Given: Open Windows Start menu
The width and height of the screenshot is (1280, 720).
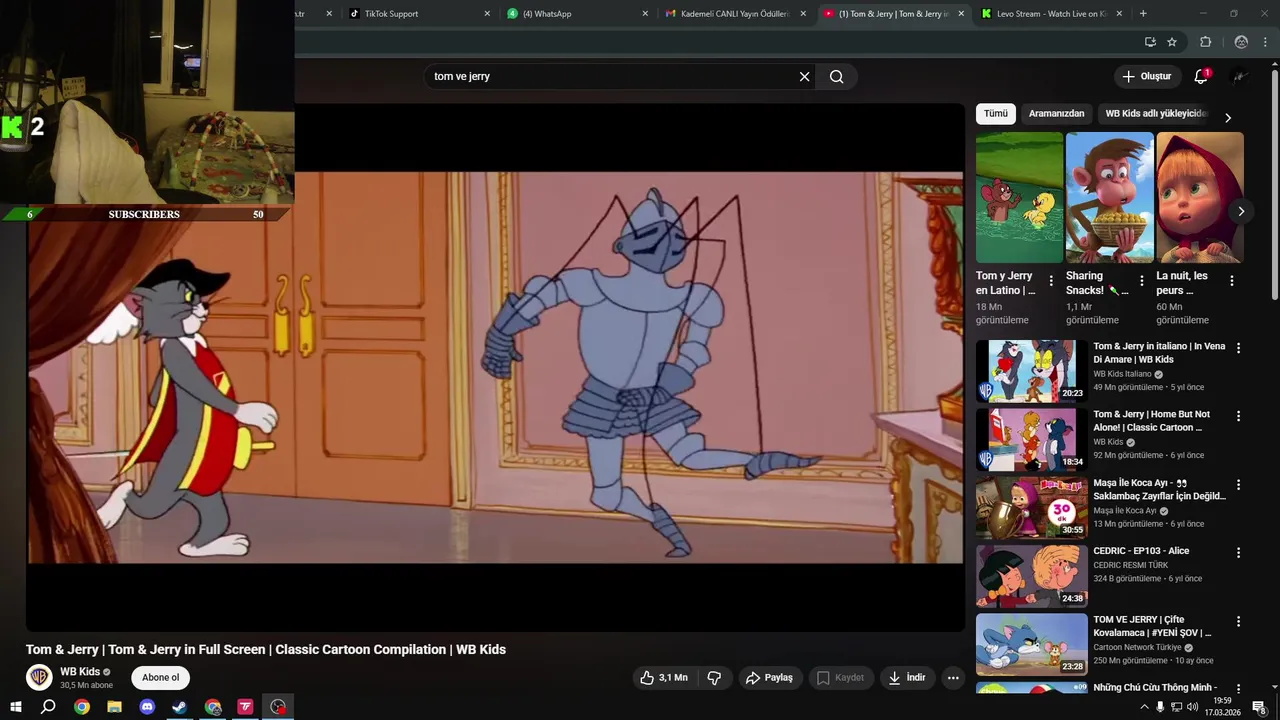Looking at the screenshot, I should (x=16, y=707).
